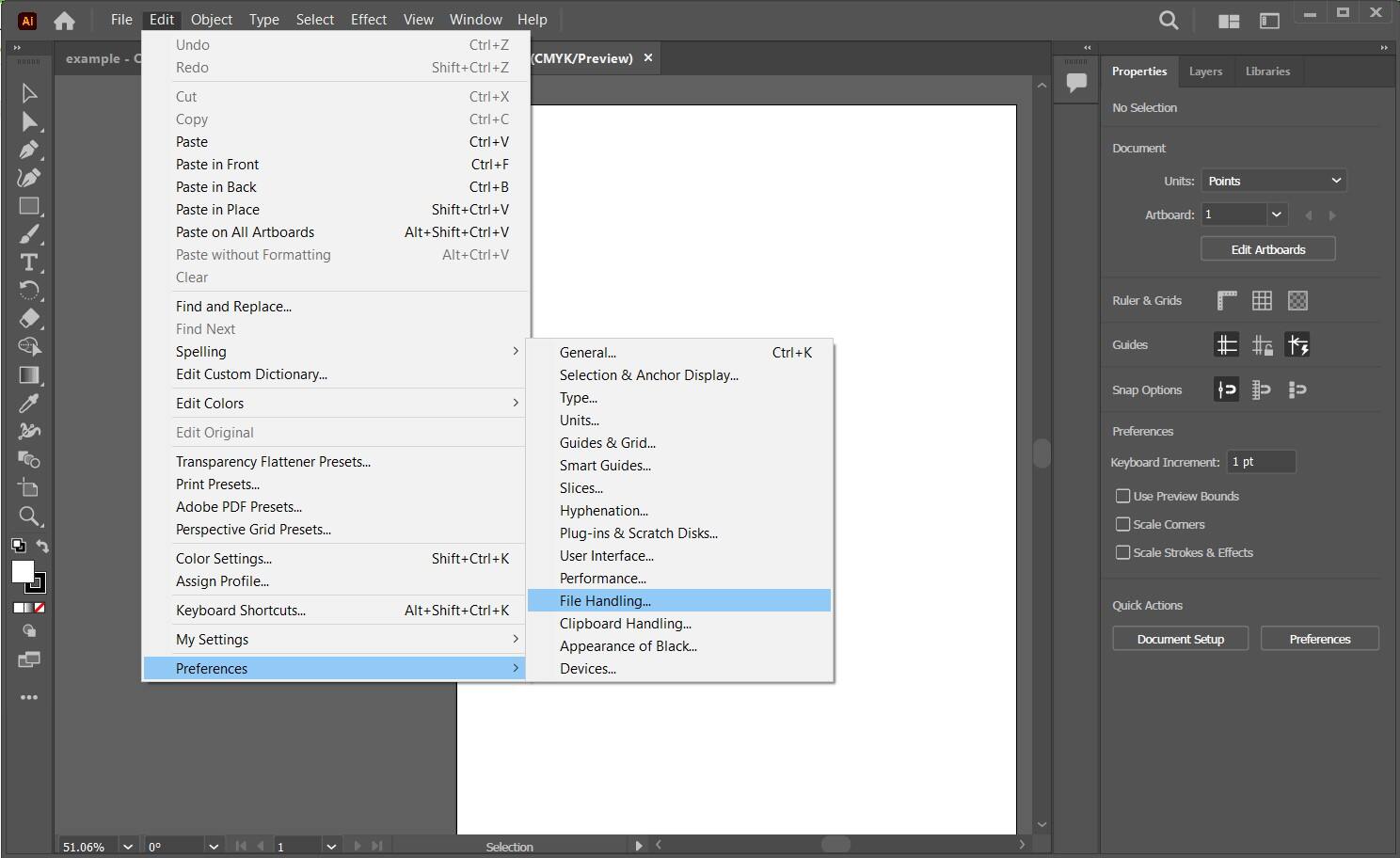This screenshot has width=1400, height=858.
Task: Activate the Type tool
Action: pyautogui.click(x=28, y=262)
